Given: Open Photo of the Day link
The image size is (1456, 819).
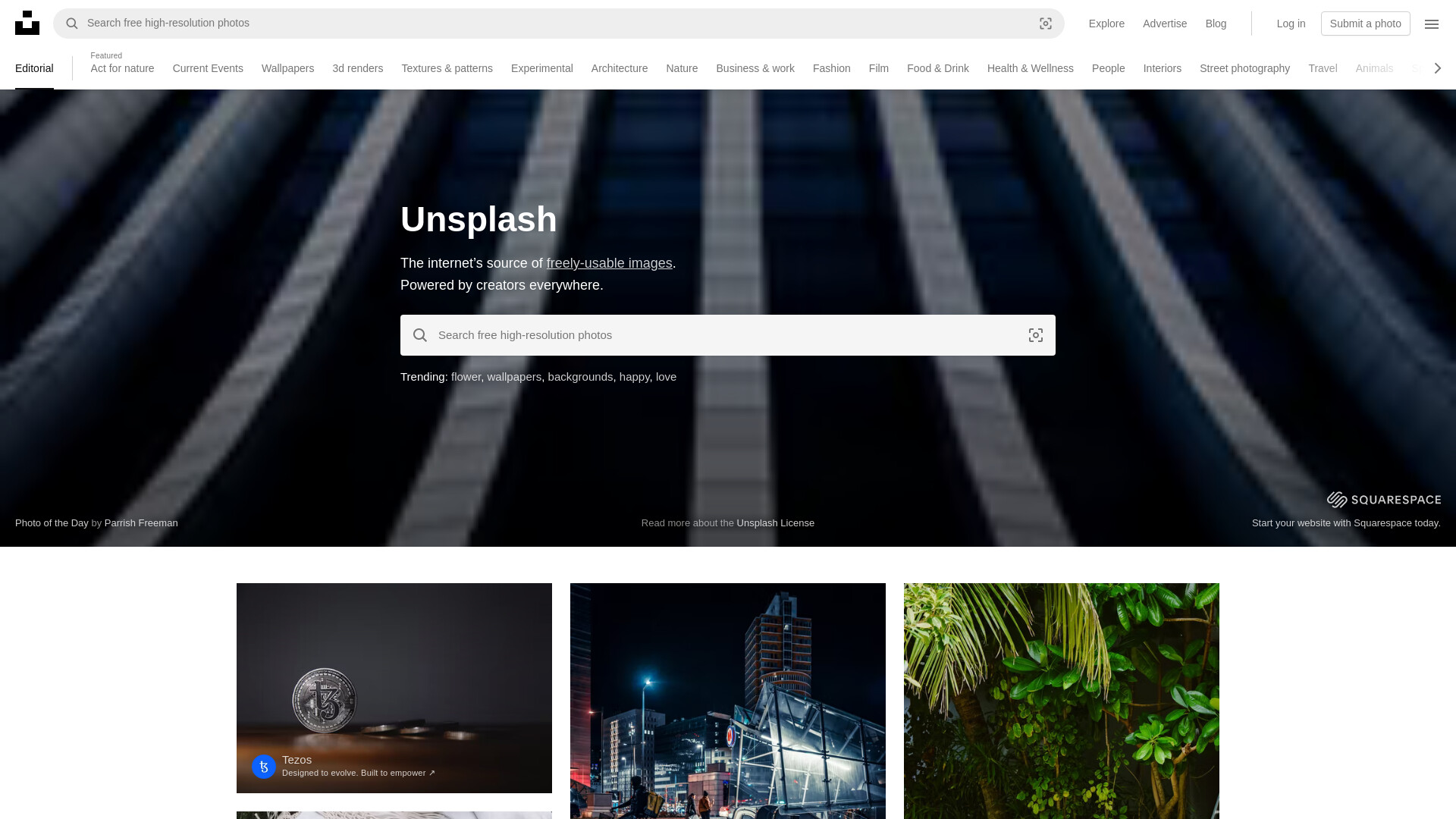Looking at the screenshot, I should [x=52, y=523].
